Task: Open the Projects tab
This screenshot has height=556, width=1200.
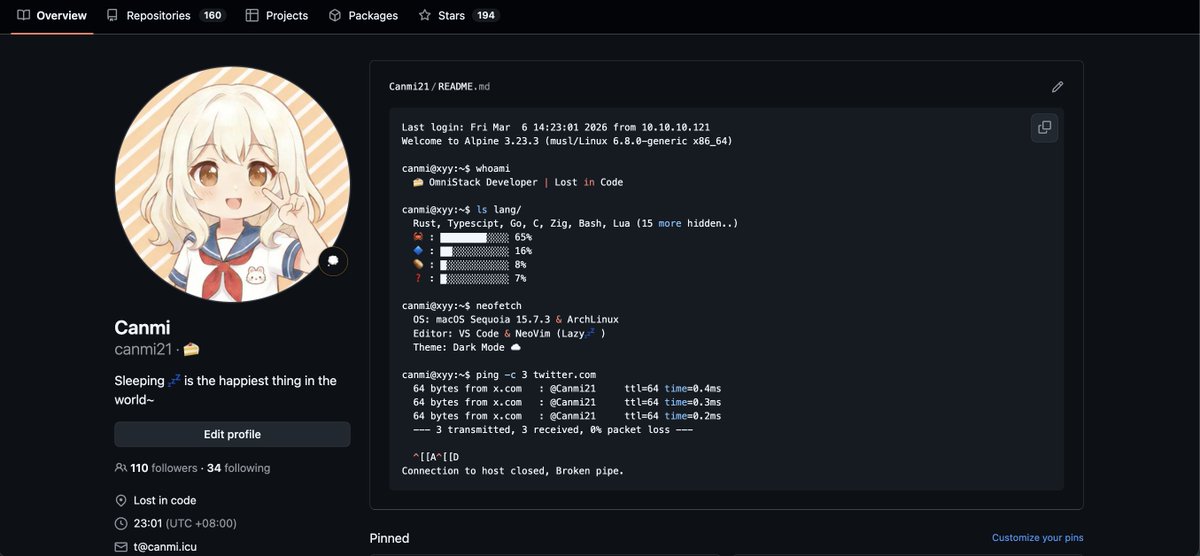Action: click(277, 16)
